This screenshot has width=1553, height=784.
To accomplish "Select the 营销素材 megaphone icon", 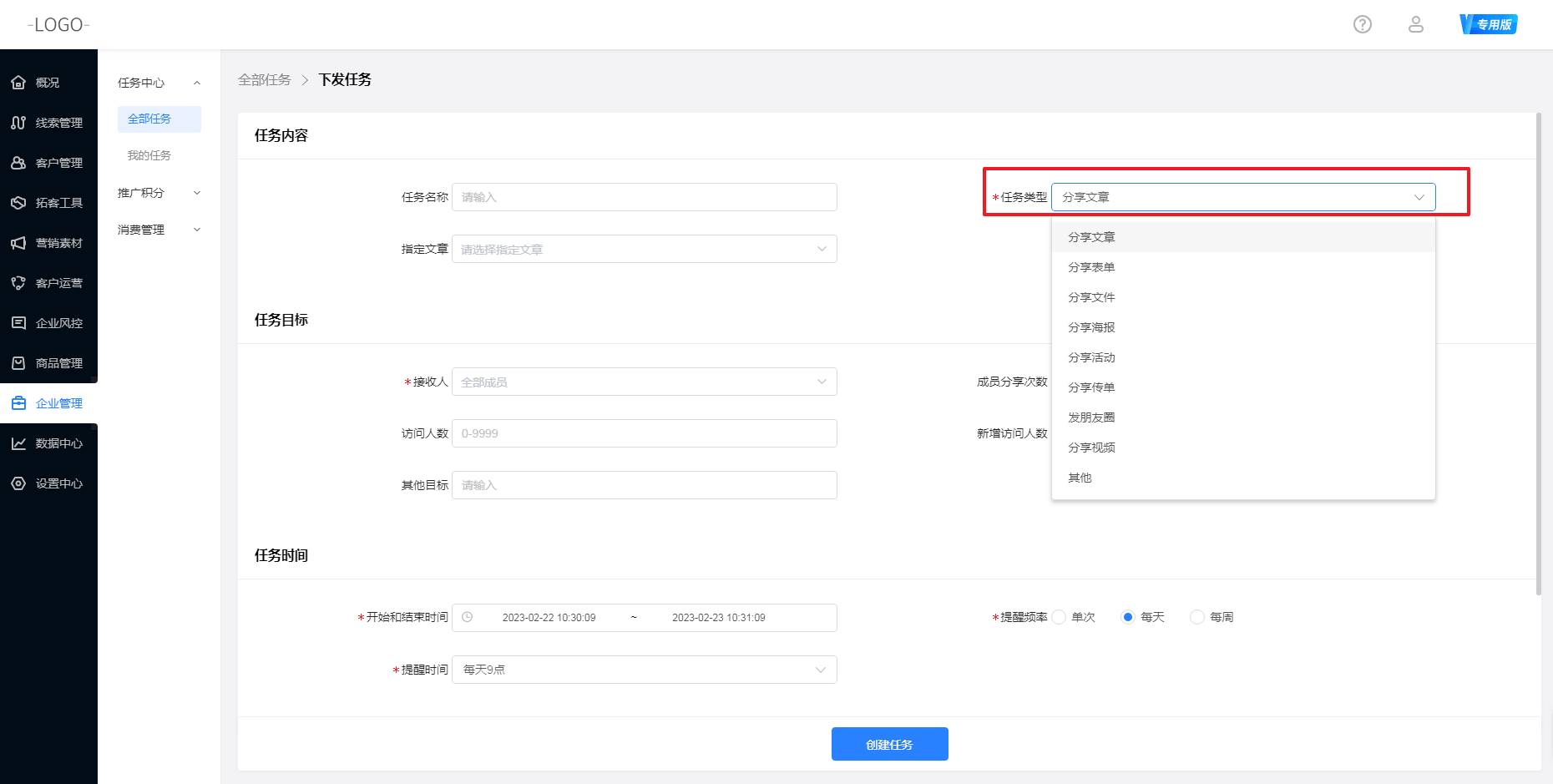I will pos(18,243).
